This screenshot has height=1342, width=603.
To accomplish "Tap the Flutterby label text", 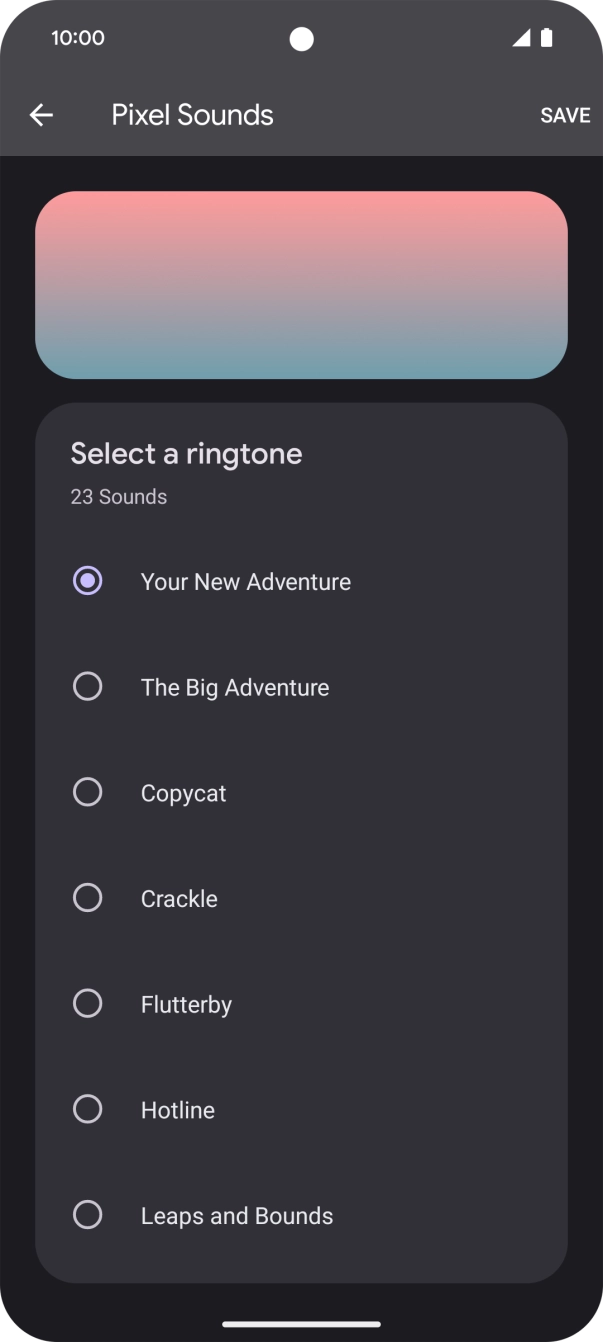I will point(186,1003).
